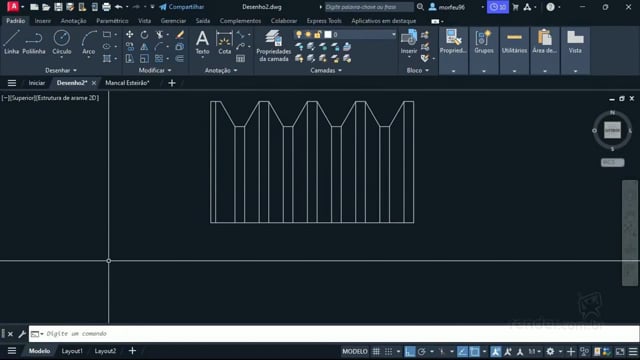Activate the Copy tool
Image resolution: width=640 pixels, height=360 pixels.
130,47
